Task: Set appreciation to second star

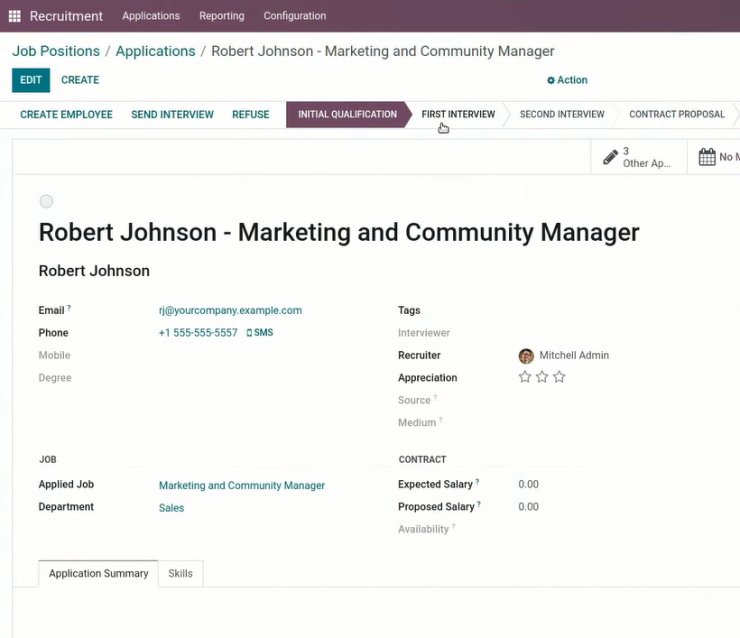Action: tap(542, 377)
